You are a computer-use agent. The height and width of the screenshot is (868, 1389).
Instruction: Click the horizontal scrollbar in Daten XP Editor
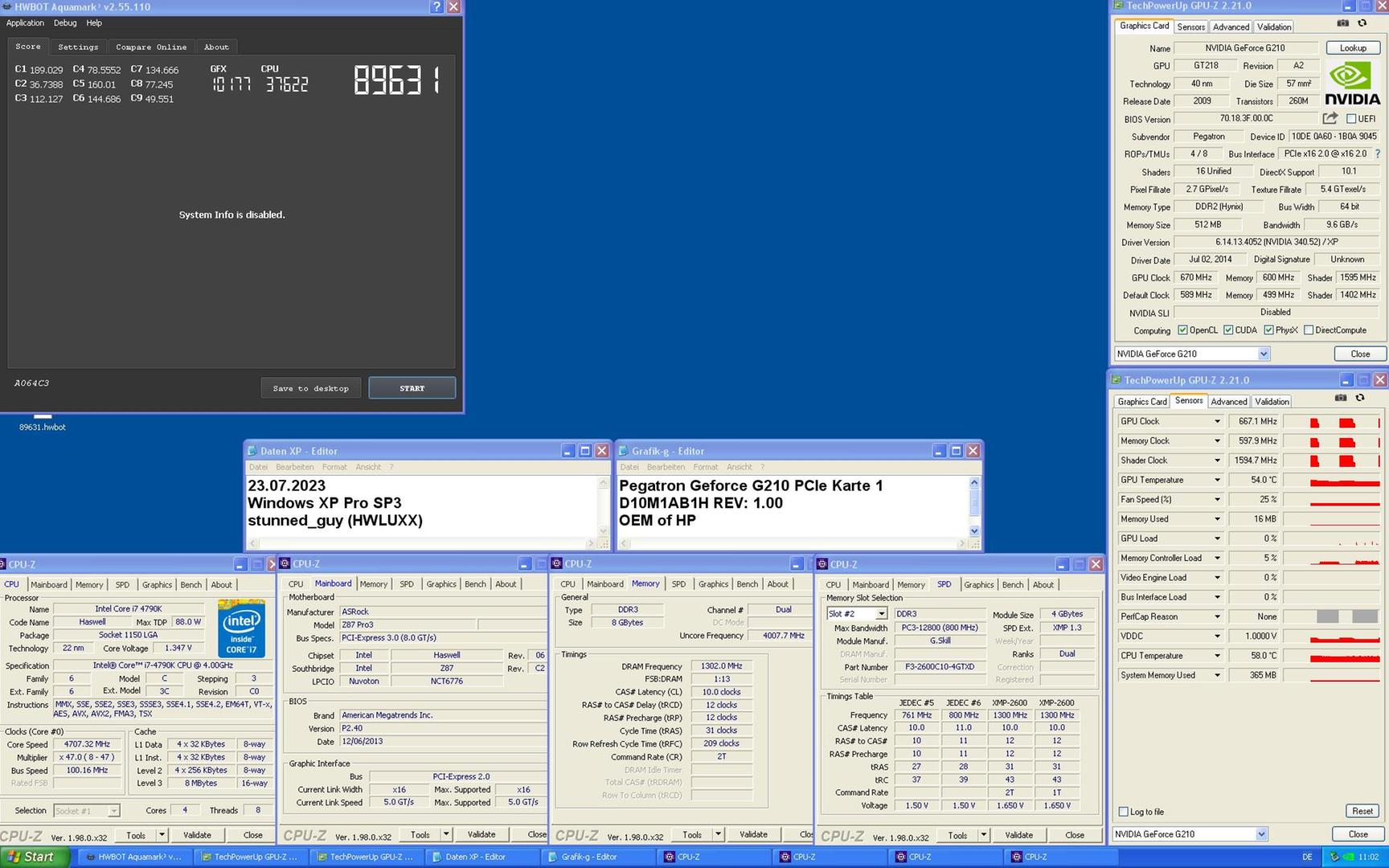pos(422,543)
